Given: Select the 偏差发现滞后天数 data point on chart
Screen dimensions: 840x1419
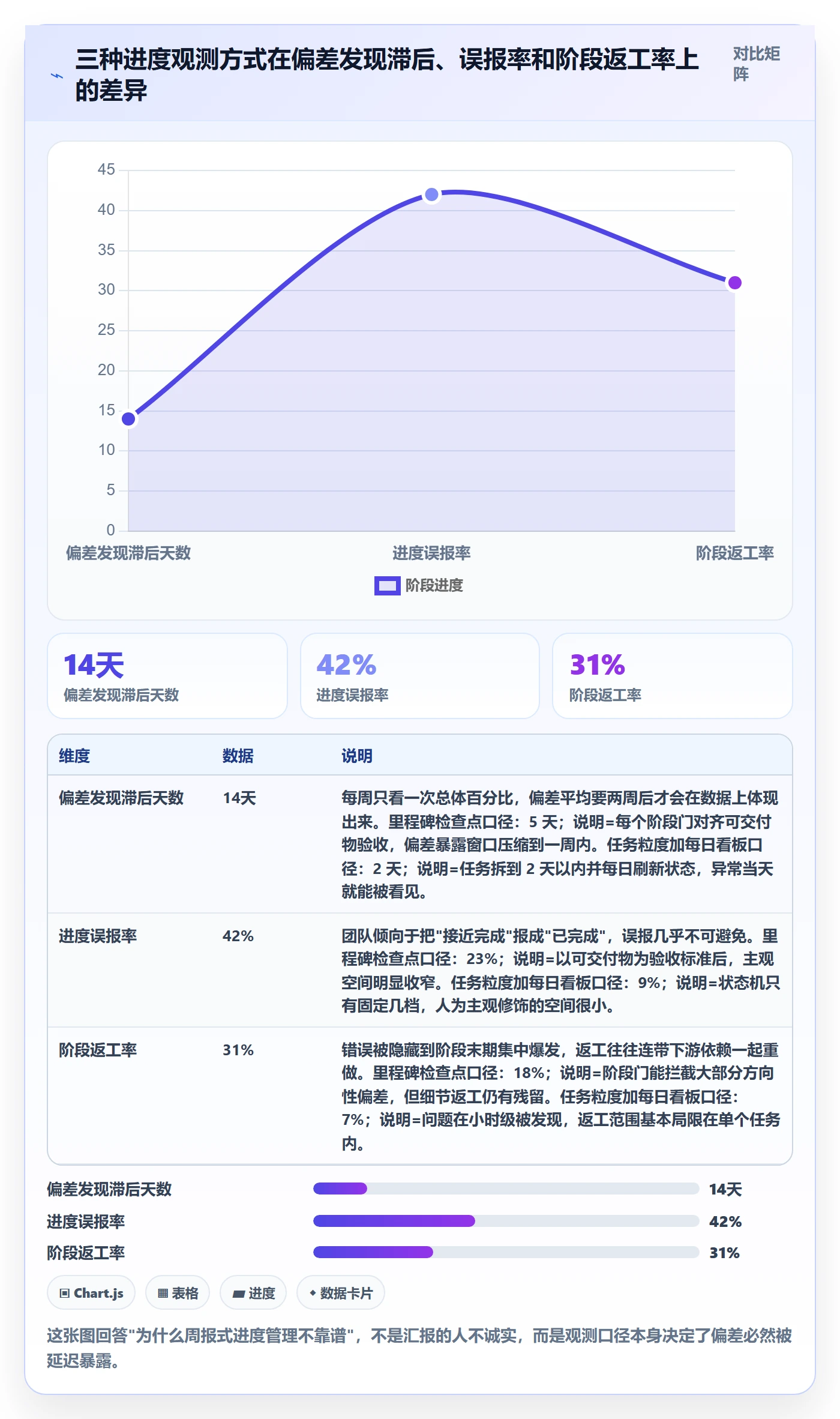Looking at the screenshot, I should point(128,419).
